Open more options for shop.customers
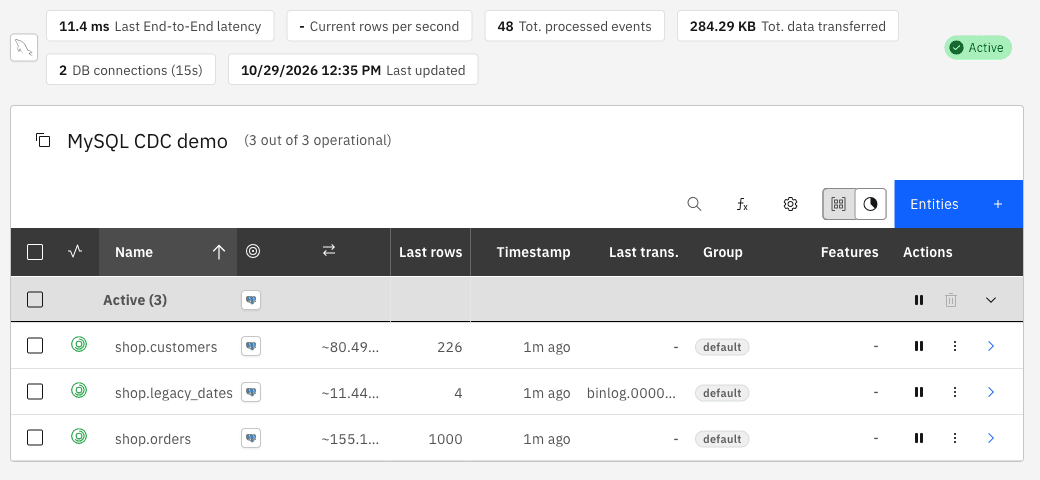Viewport: 1040px width, 480px height. [955, 346]
